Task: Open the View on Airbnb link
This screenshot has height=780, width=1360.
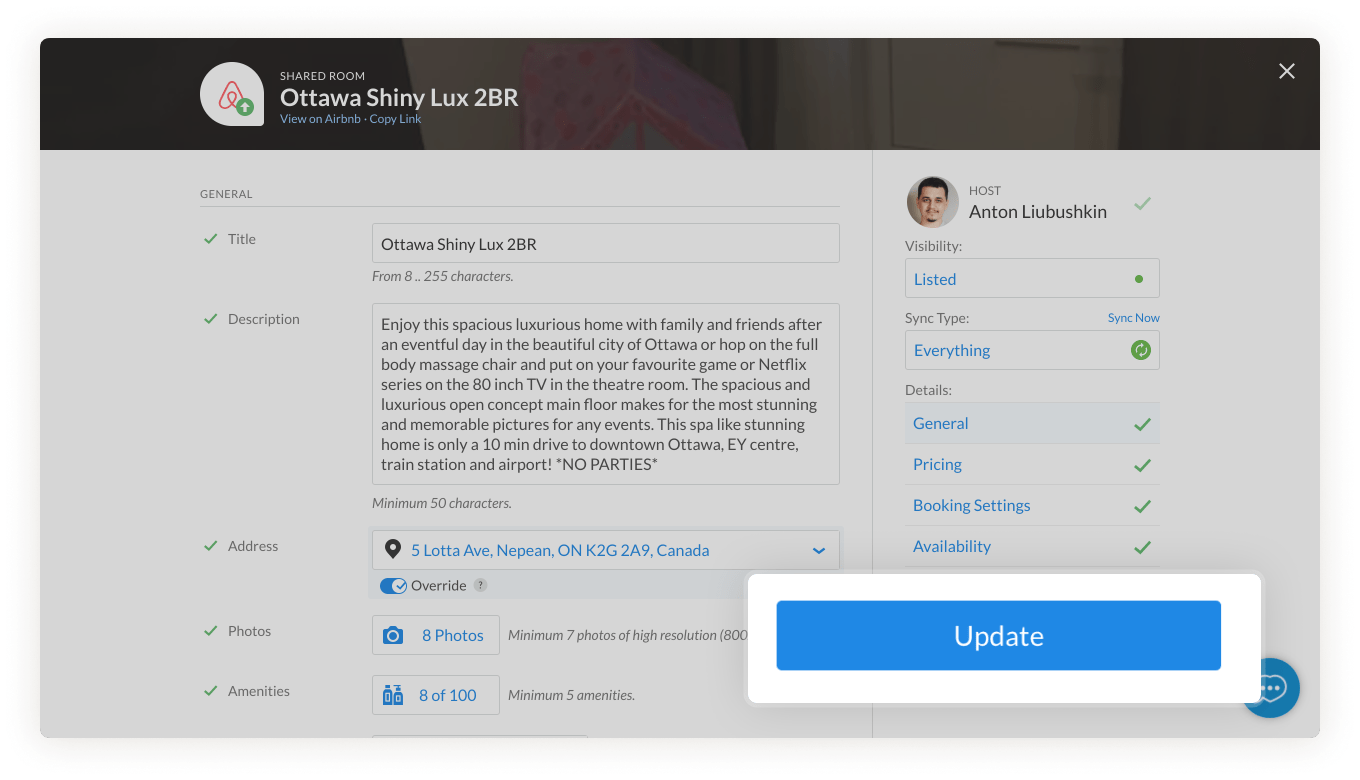Action: [319, 118]
